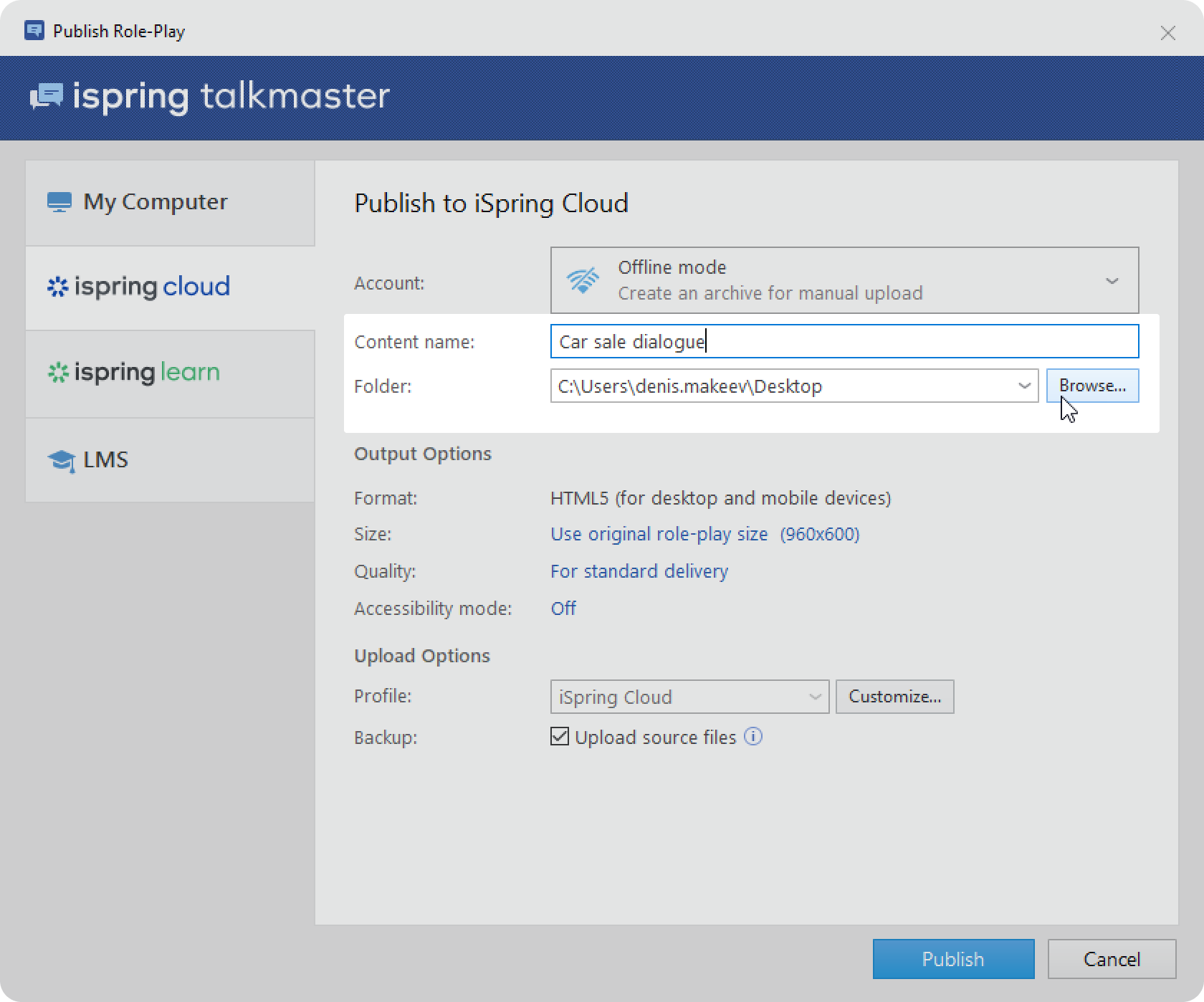
Task: Click the Browse... button
Action: tap(1092, 386)
